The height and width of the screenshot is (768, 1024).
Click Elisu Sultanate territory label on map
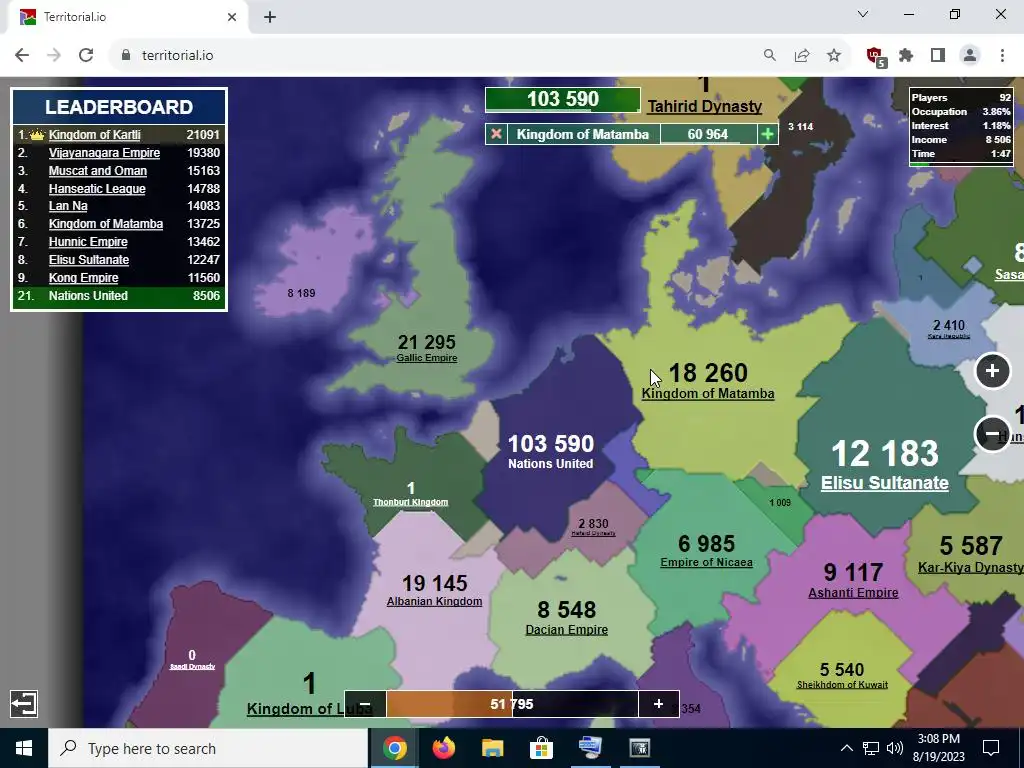(x=884, y=483)
